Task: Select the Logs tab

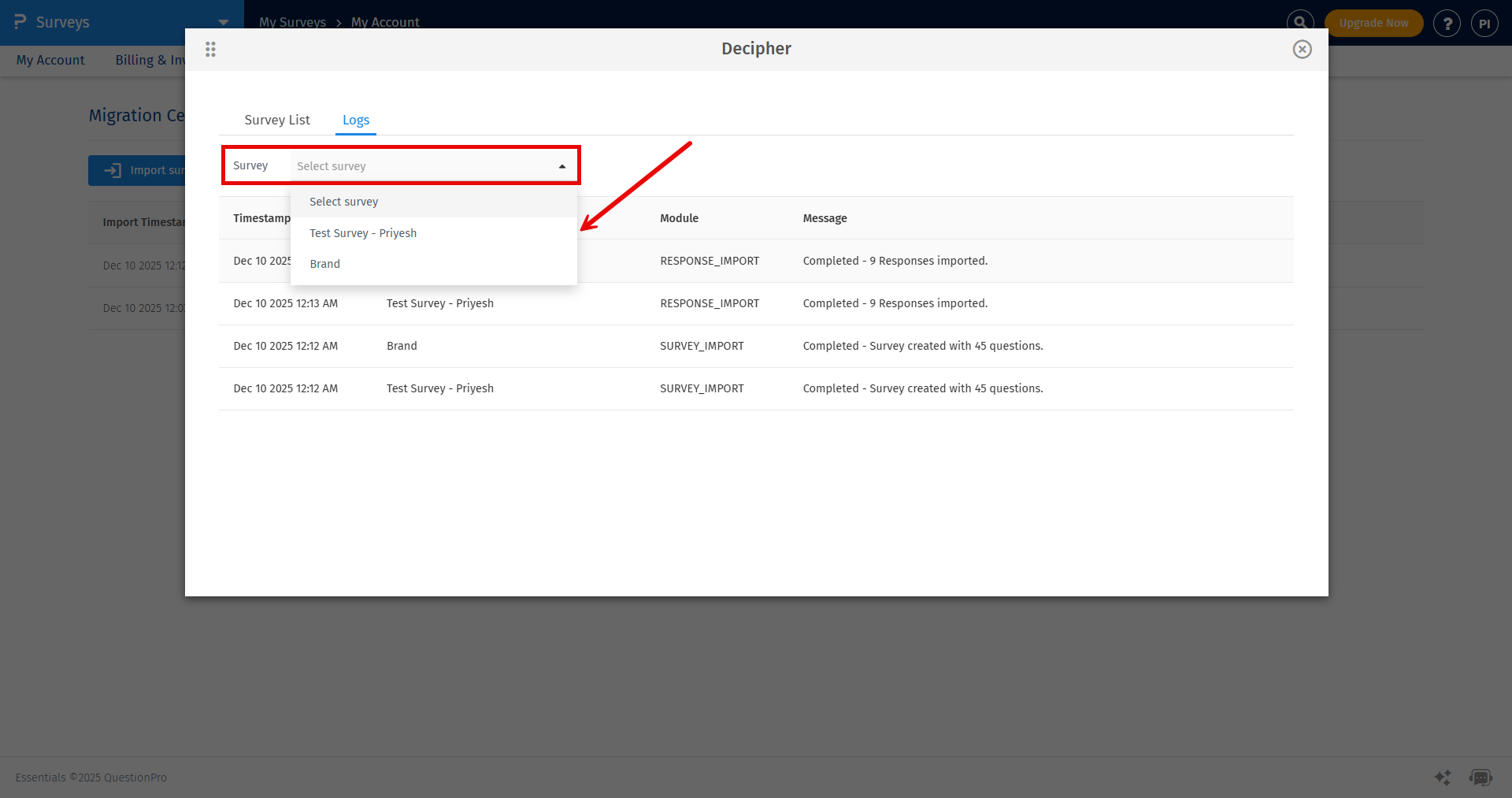Action: (x=355, y=120)
